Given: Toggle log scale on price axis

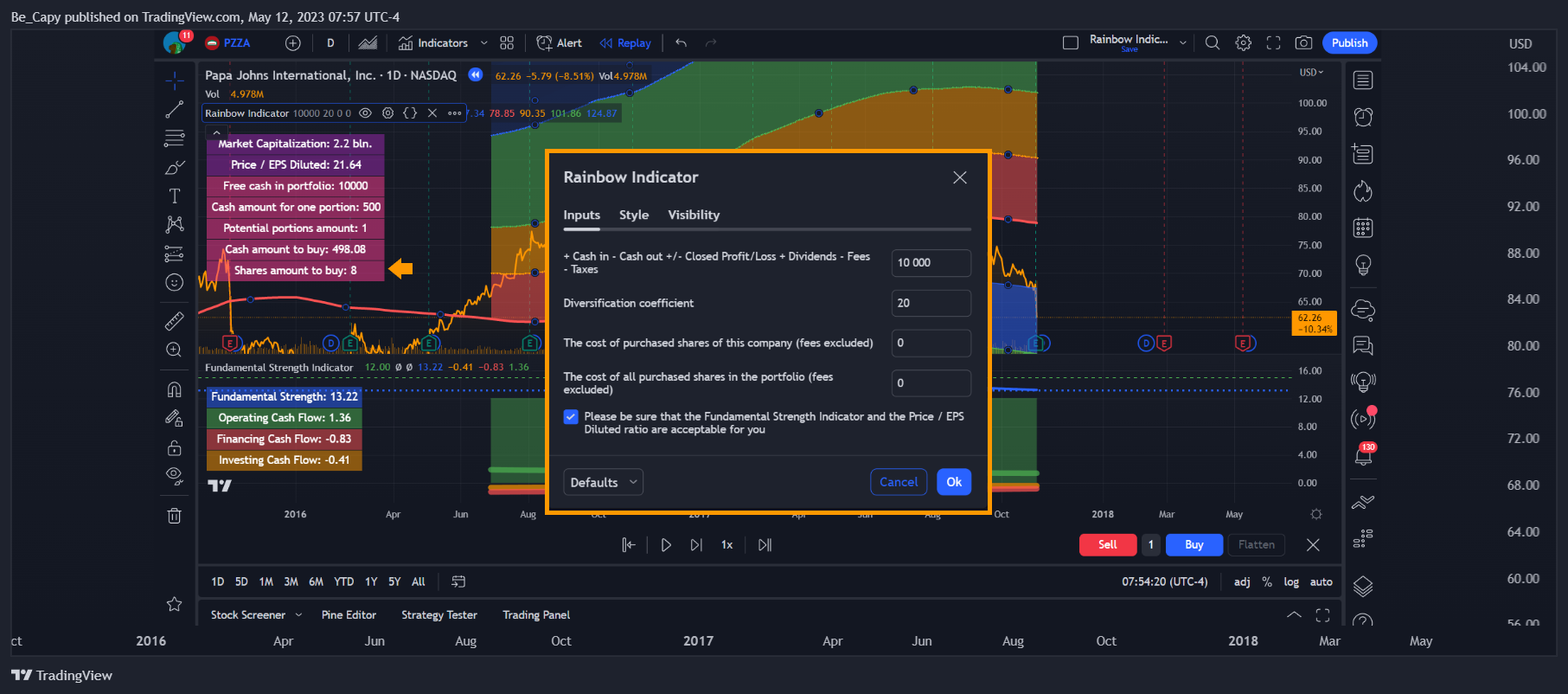Looking at the screenshot, I should point(1291,582).
